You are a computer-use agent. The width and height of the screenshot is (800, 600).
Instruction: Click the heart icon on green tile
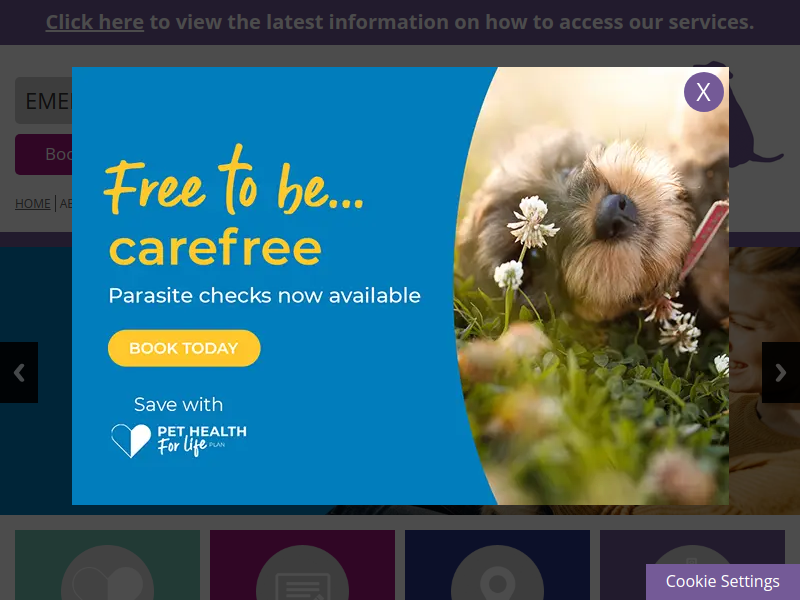(107, 574)
